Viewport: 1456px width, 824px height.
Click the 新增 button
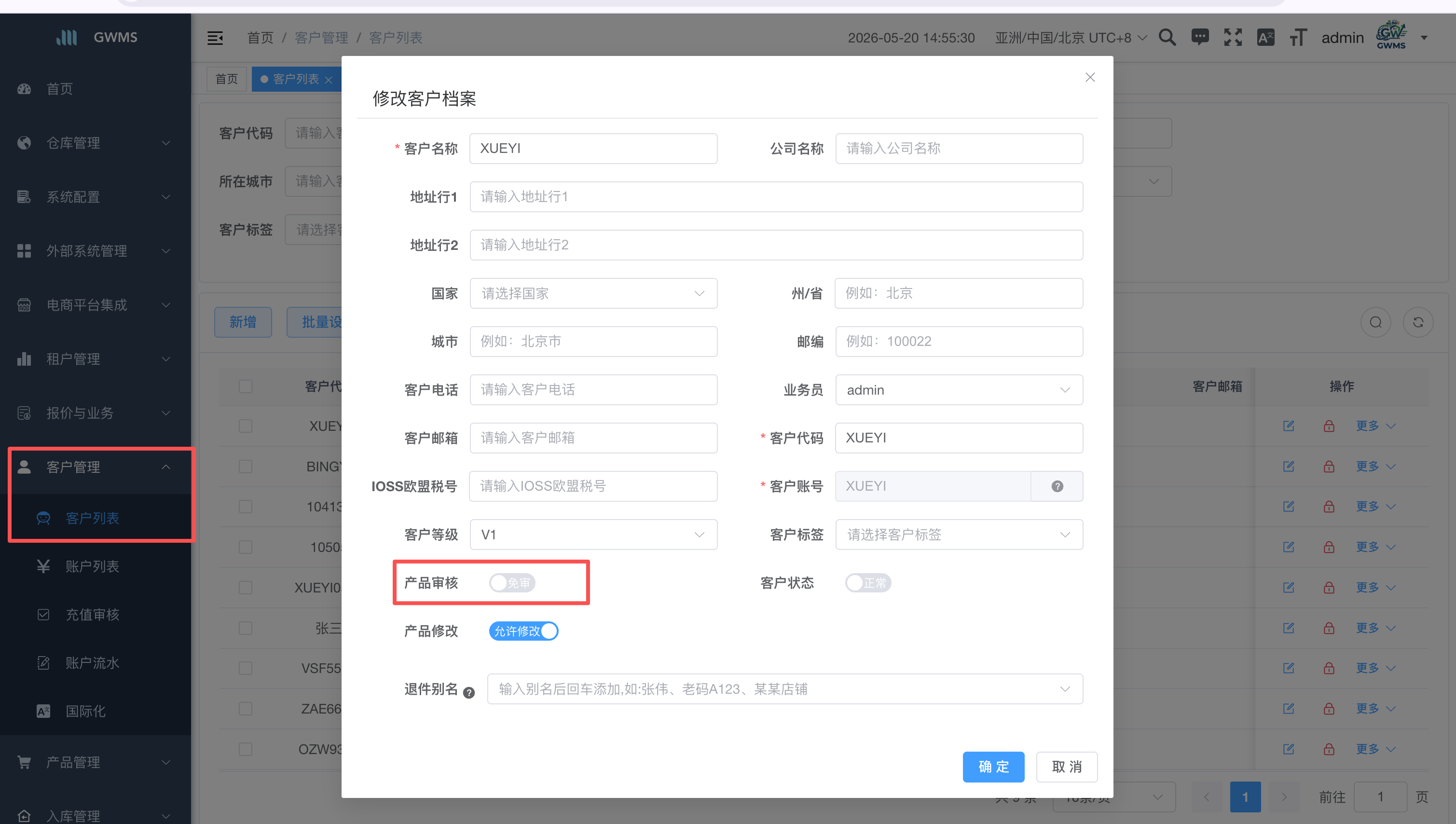tap(243, 322)
